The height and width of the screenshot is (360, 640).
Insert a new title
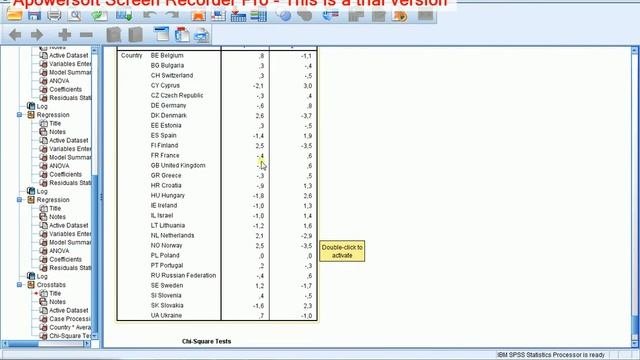tap(182, 35)
